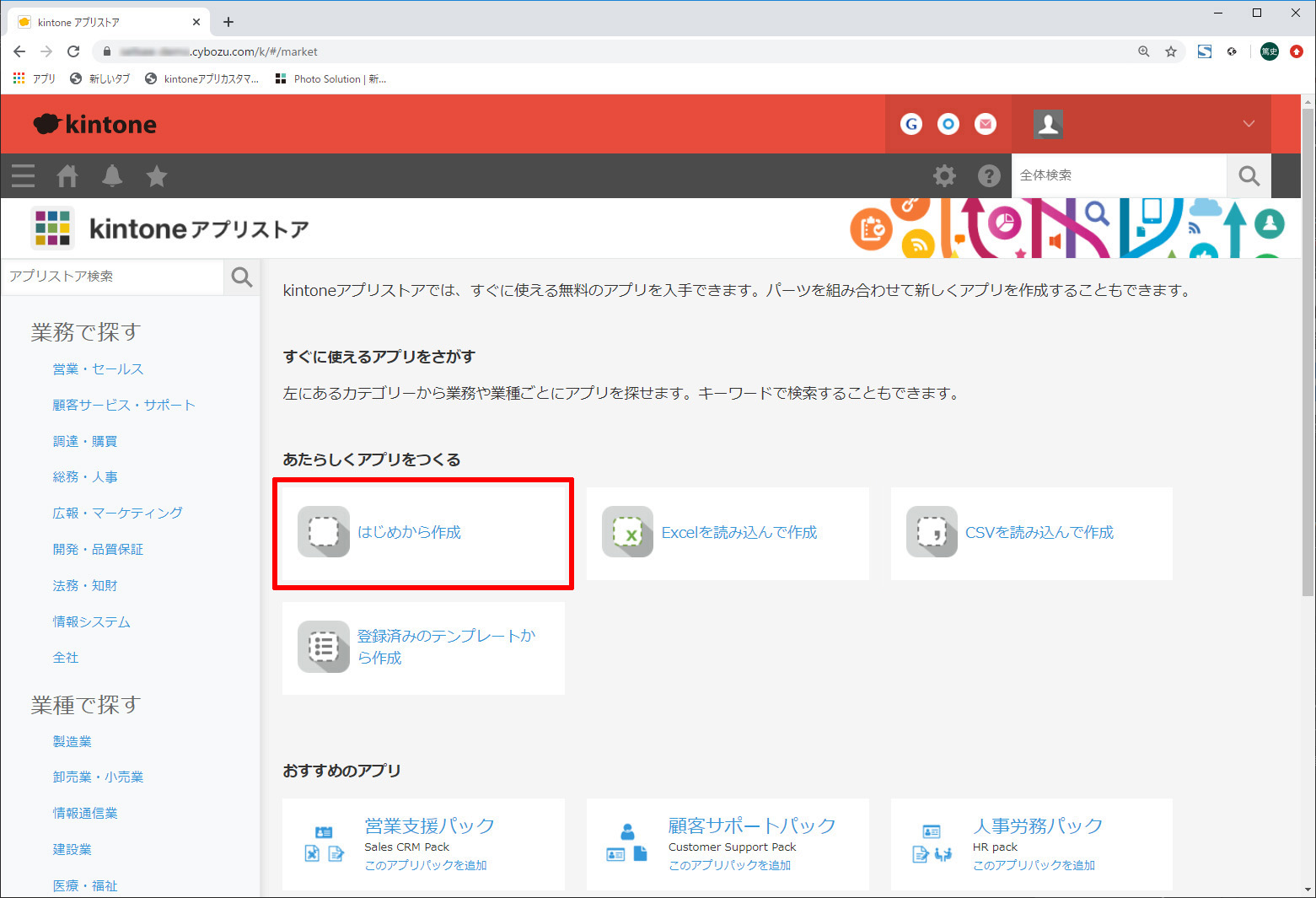Image resolution: width=1316 pixels, height=898 pixels.
Task: Click the kintone logo
Action: click(x=94, y=124)
